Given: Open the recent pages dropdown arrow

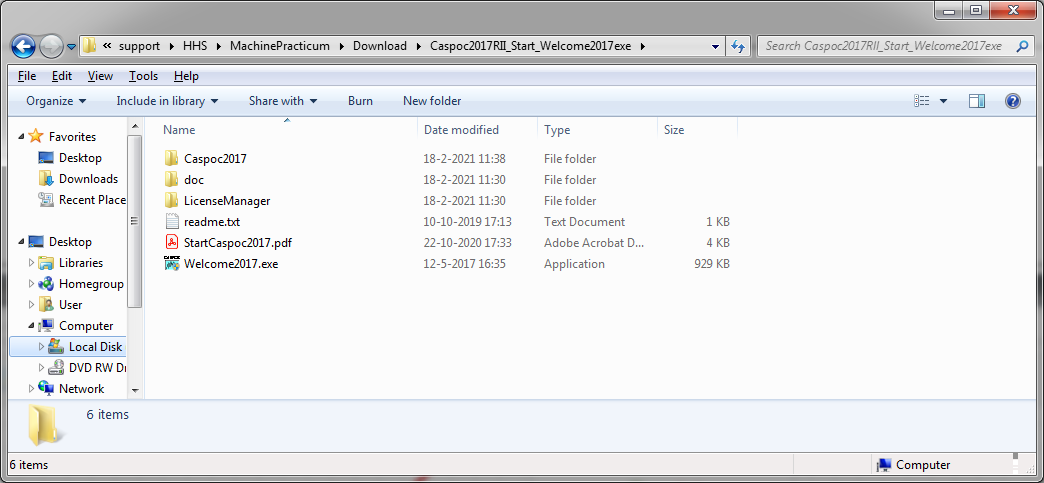Looking at the screenshot, I should tap(71, 47).
